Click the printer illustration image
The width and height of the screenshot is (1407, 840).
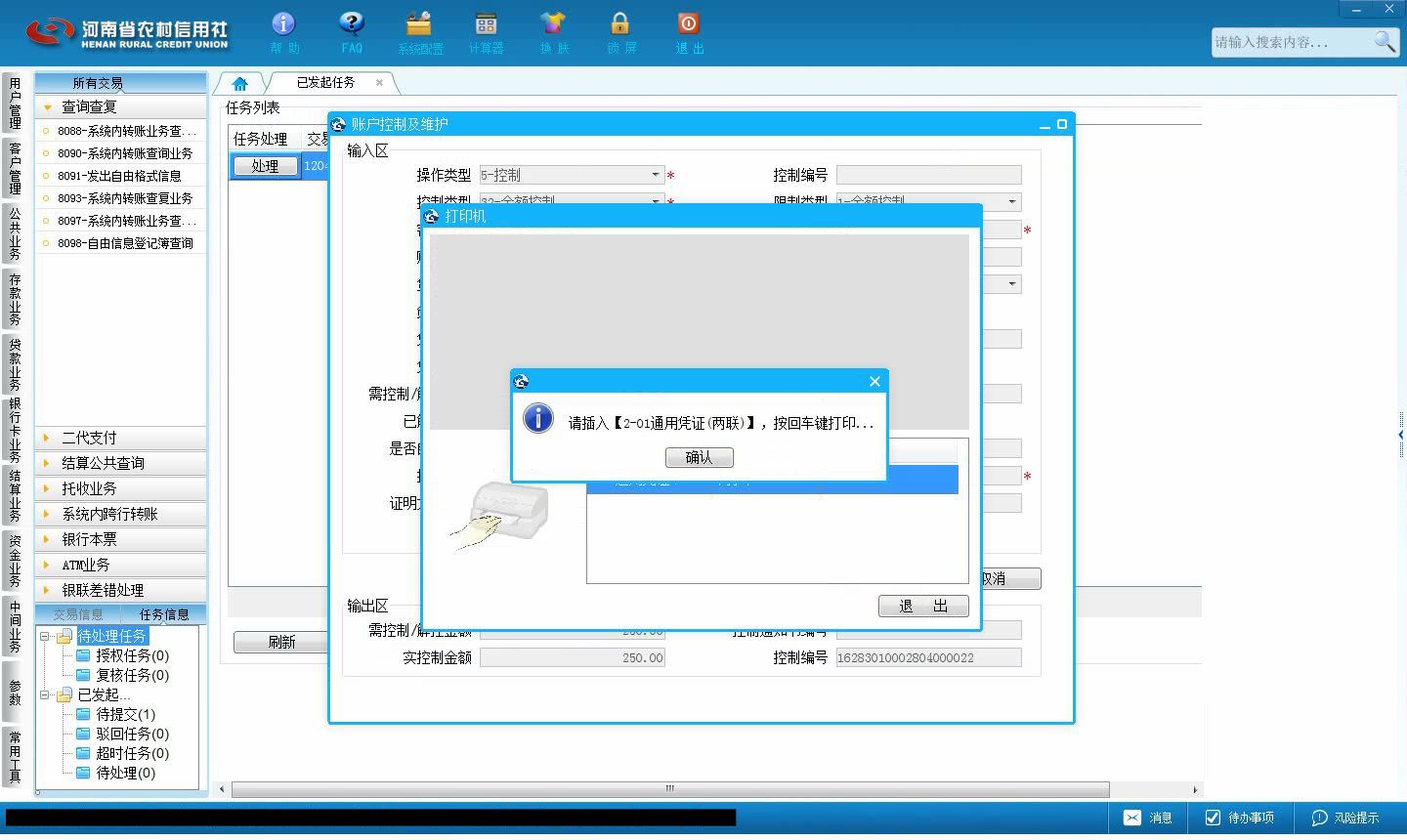pyautogui.click(x=500, y=515)
